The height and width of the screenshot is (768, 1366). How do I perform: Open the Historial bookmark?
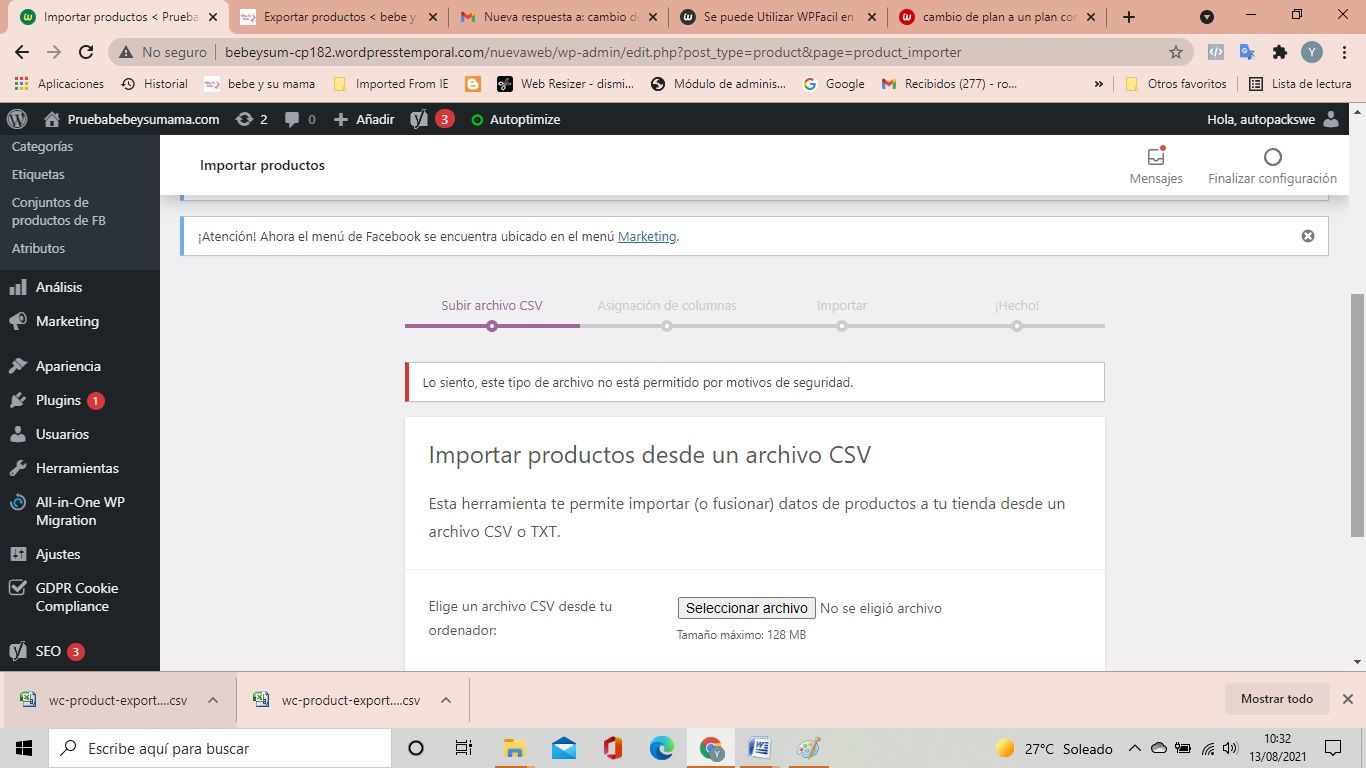pos(154,84)
